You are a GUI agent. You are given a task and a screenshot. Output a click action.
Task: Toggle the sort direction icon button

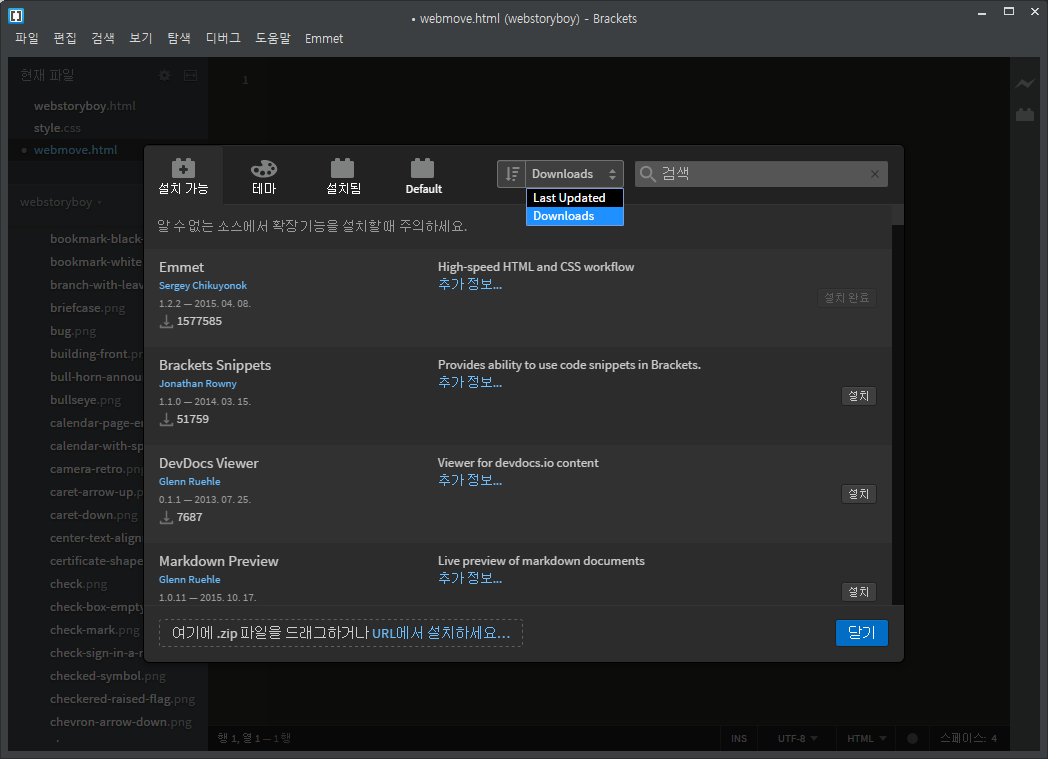[511, 174]
